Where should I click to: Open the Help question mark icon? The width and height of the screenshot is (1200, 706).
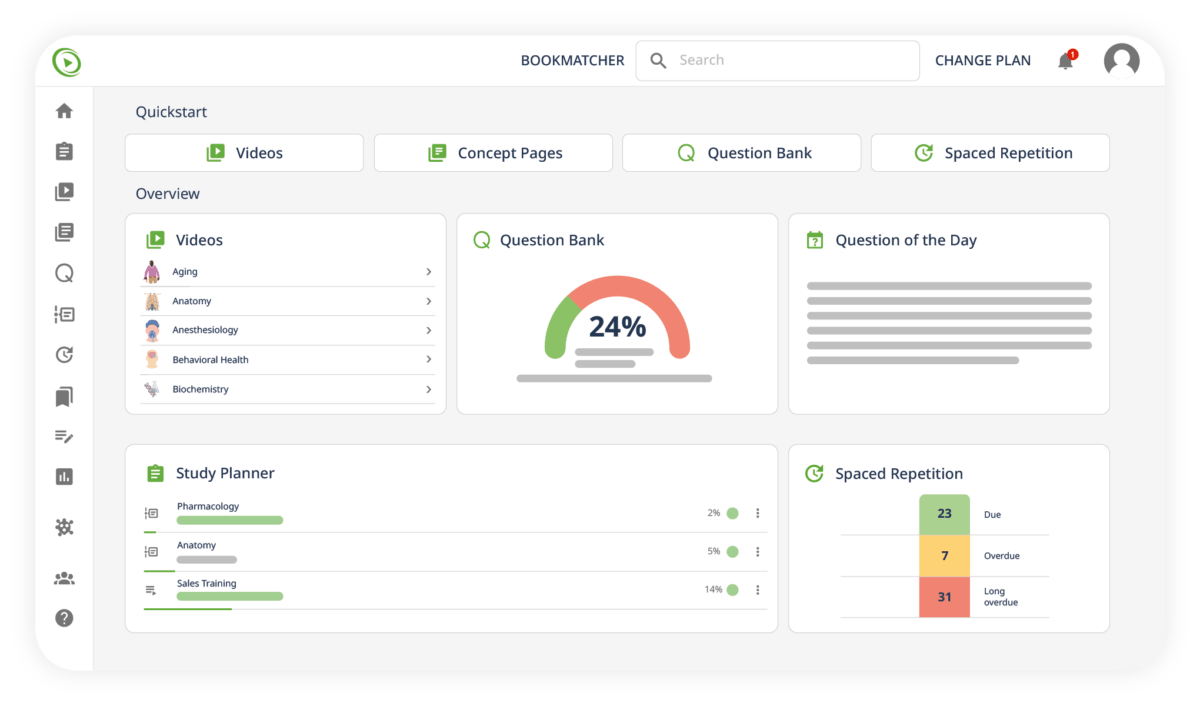64,618
